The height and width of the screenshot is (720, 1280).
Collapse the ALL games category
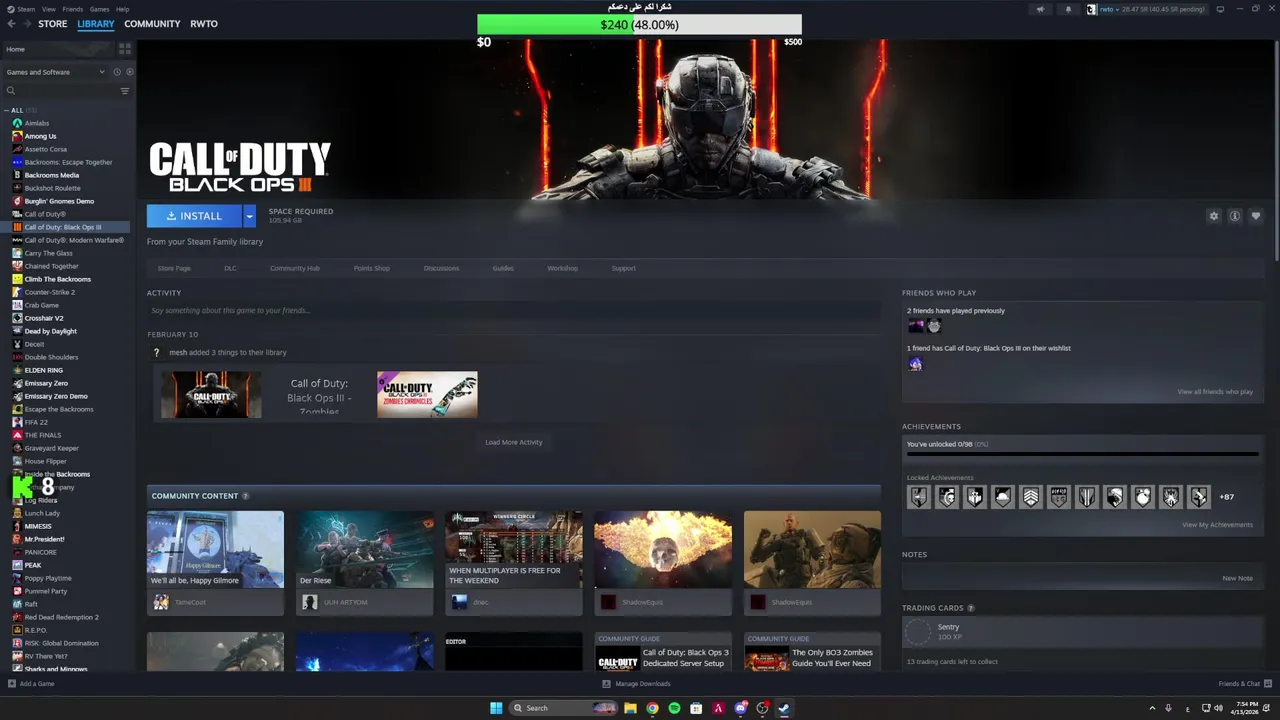tap(7, 110)
